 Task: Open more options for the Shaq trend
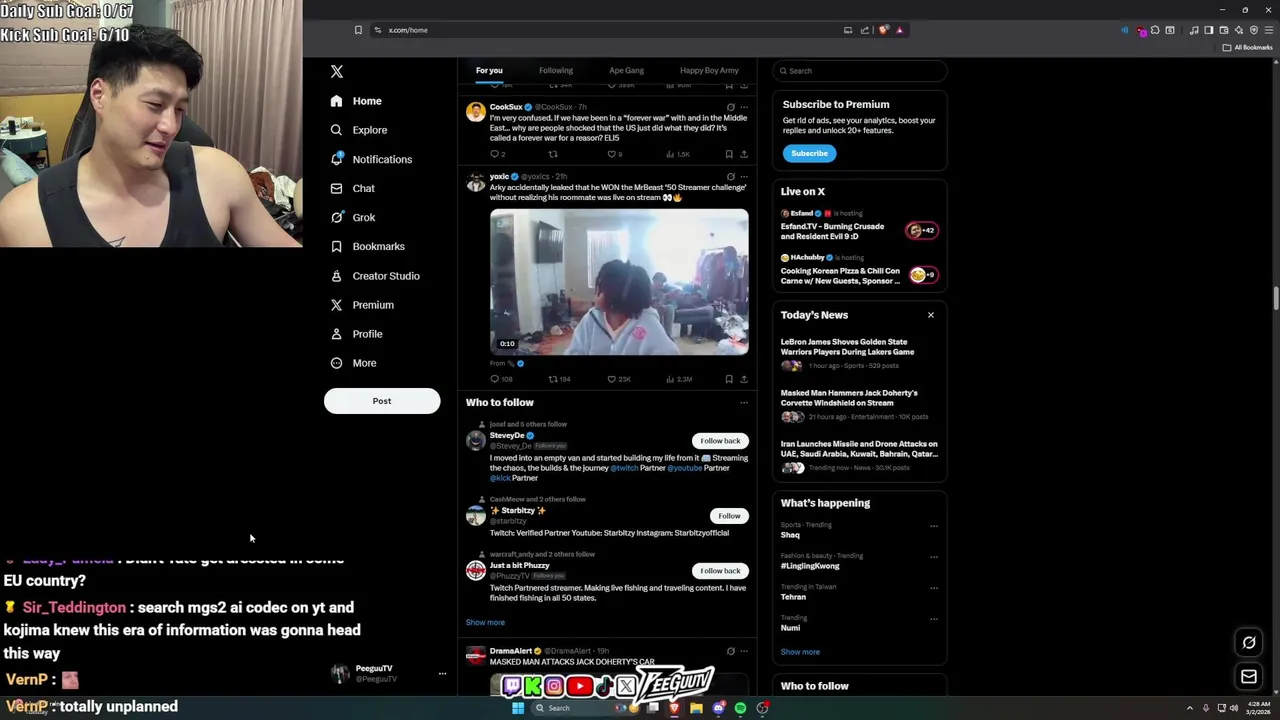point(934,526)
